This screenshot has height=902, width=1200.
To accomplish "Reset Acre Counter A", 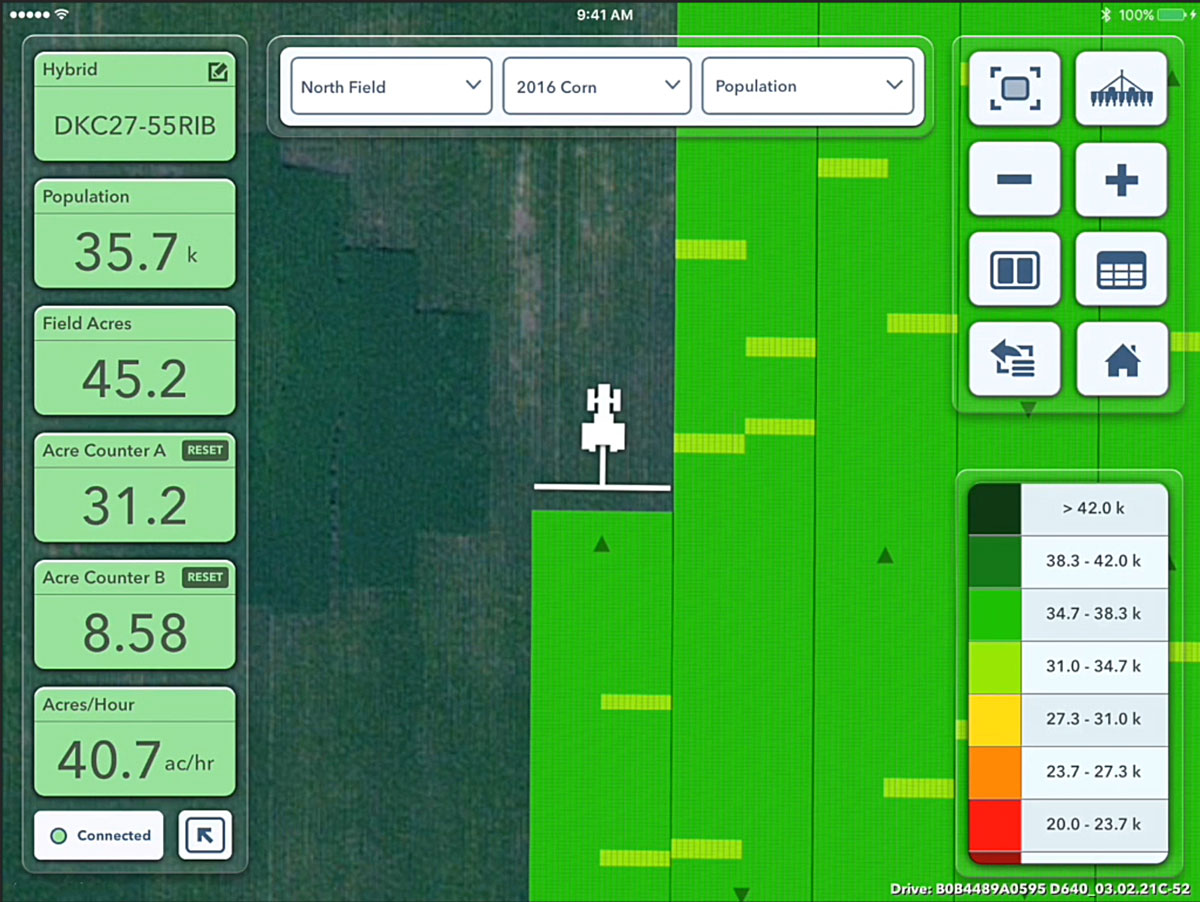I will [205, 450].
